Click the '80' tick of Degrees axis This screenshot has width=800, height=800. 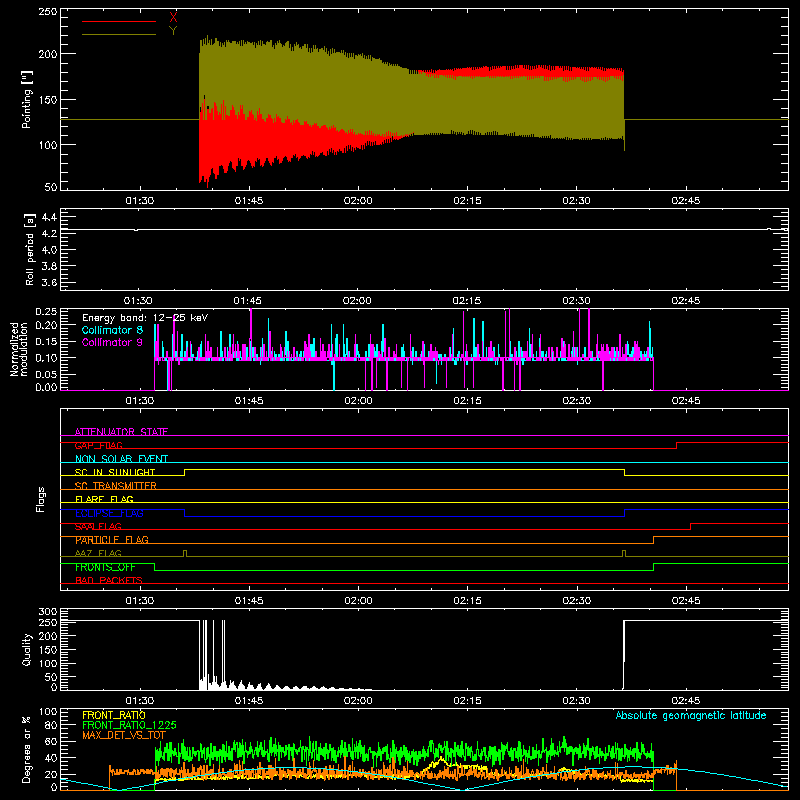(51, 725)
